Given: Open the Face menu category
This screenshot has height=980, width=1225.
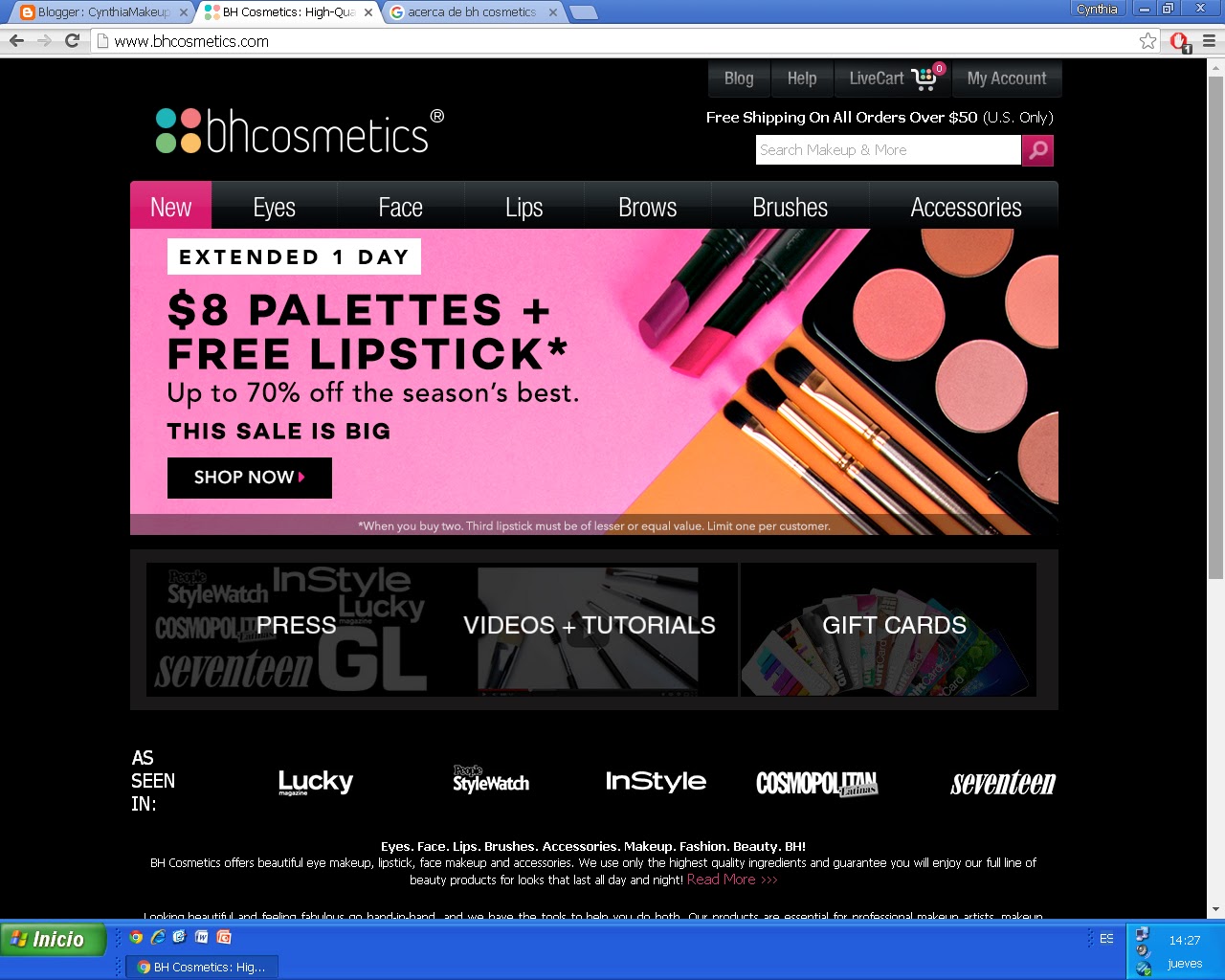Looking at the screenshot, I should tap(401, 207).
